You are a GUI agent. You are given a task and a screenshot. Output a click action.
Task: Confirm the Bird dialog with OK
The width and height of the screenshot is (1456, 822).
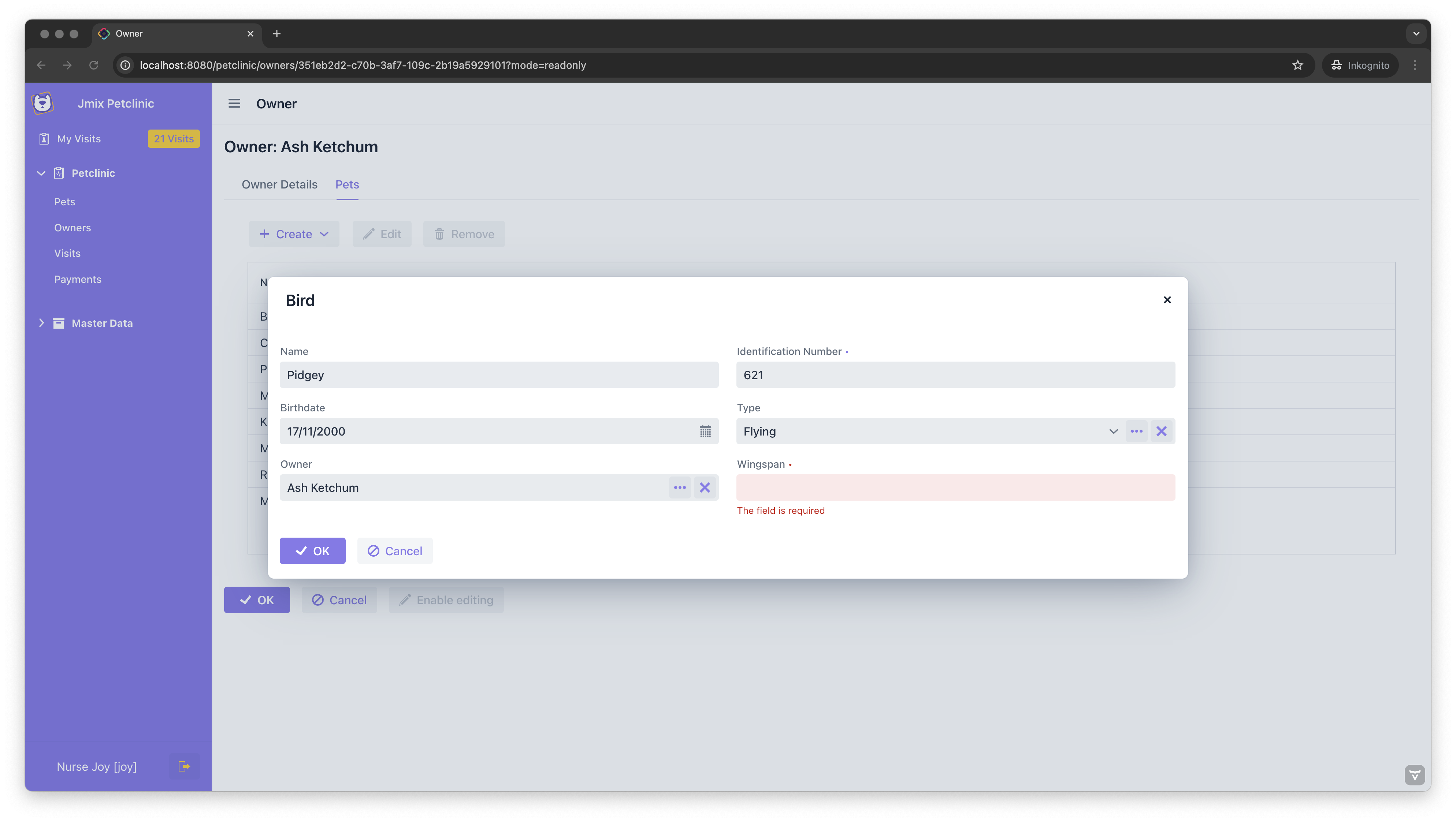pyautogui.click(x=312, y=551)
